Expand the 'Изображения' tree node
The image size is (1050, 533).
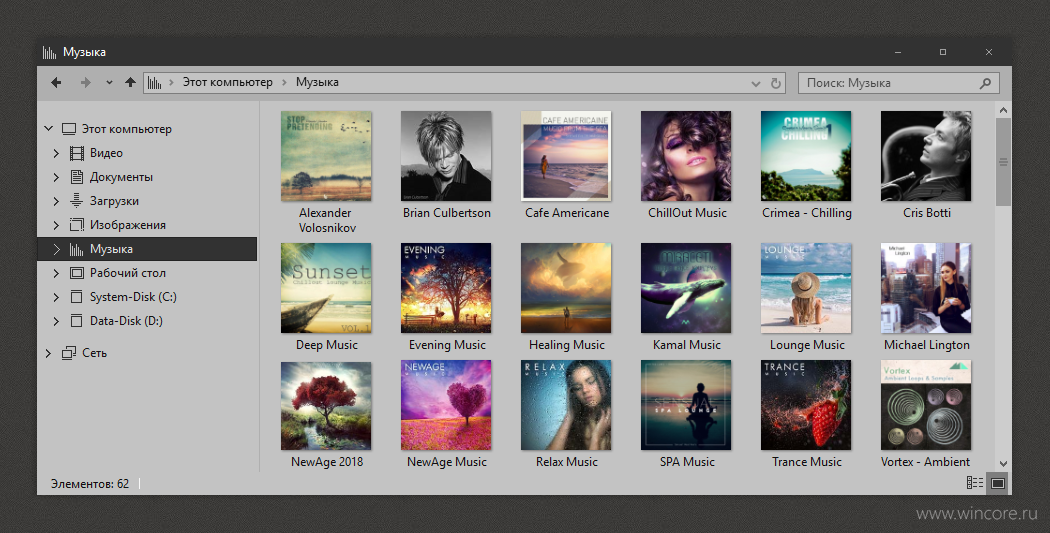(x=56, y=225)
